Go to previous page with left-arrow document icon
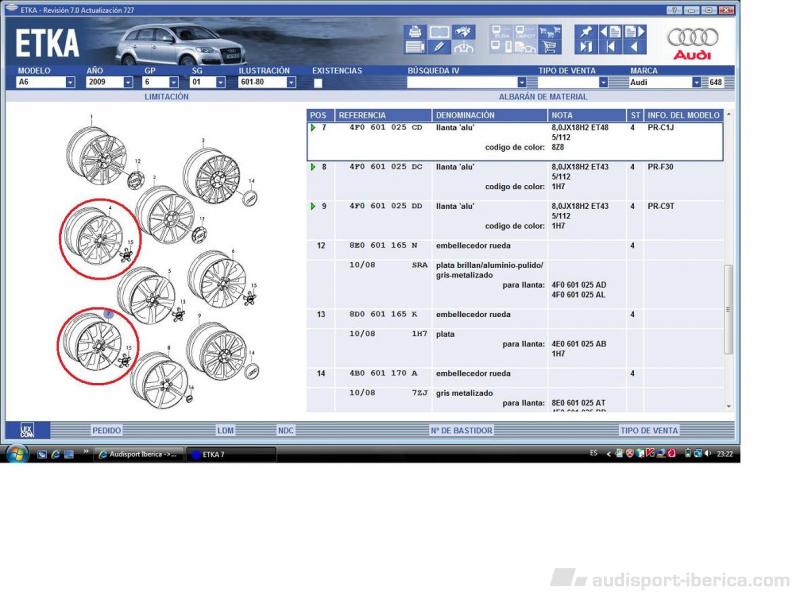Viewport: 800px width, 600px height. [611, 32]
